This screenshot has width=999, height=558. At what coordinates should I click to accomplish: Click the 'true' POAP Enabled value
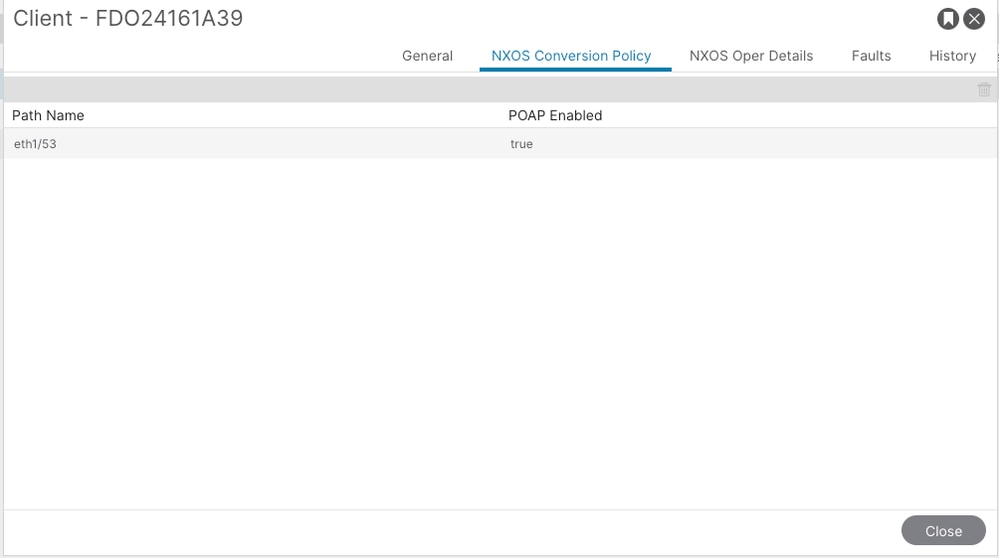pos(521,144)
